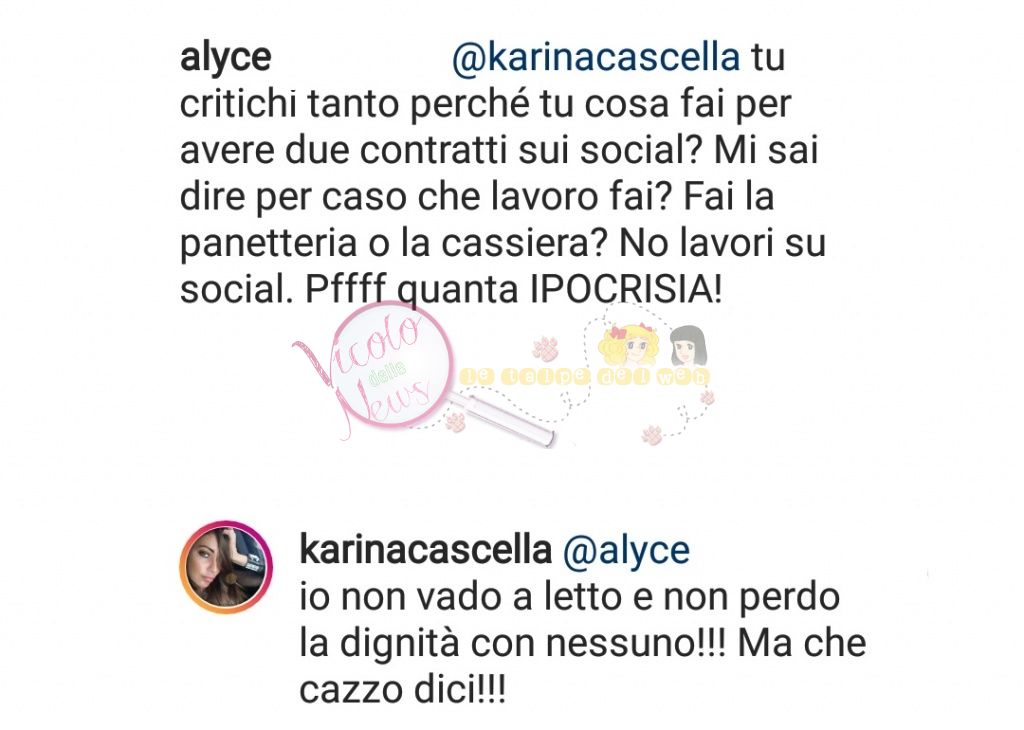Open alyce's profile via the bold username
Image resolution: width=1024 pixels, height=730 pixels.
[225, 57]
